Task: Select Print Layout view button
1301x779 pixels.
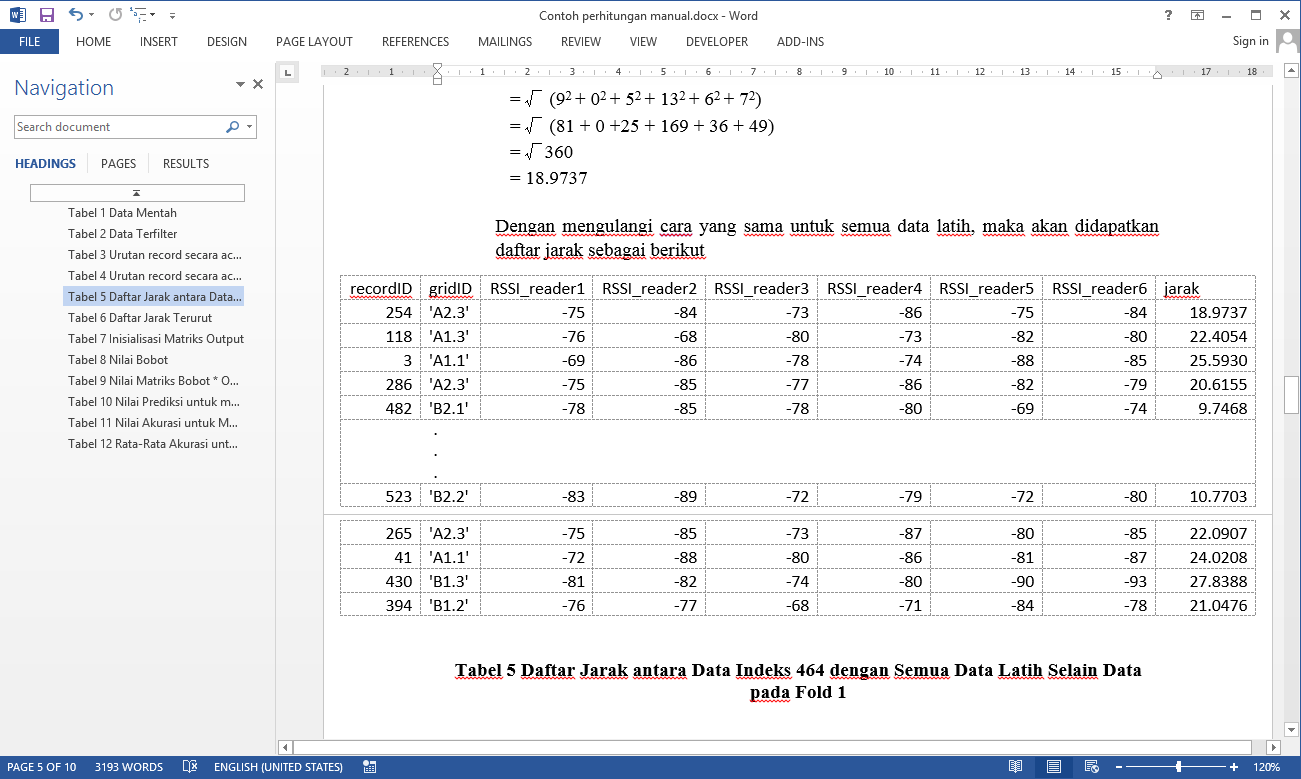Action: click(x=1053, y=767)
